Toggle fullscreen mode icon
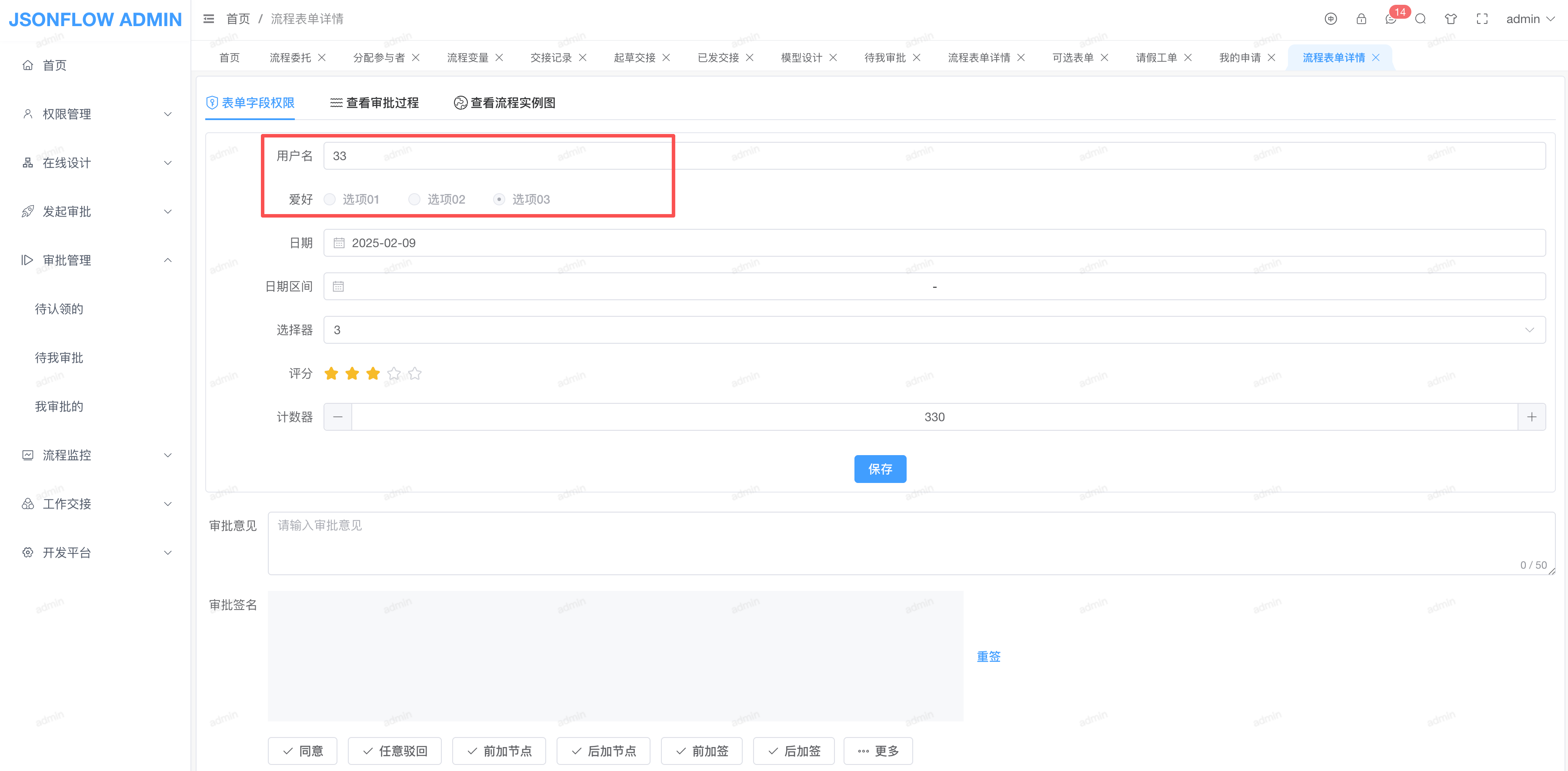 (x=1481, y=19)
